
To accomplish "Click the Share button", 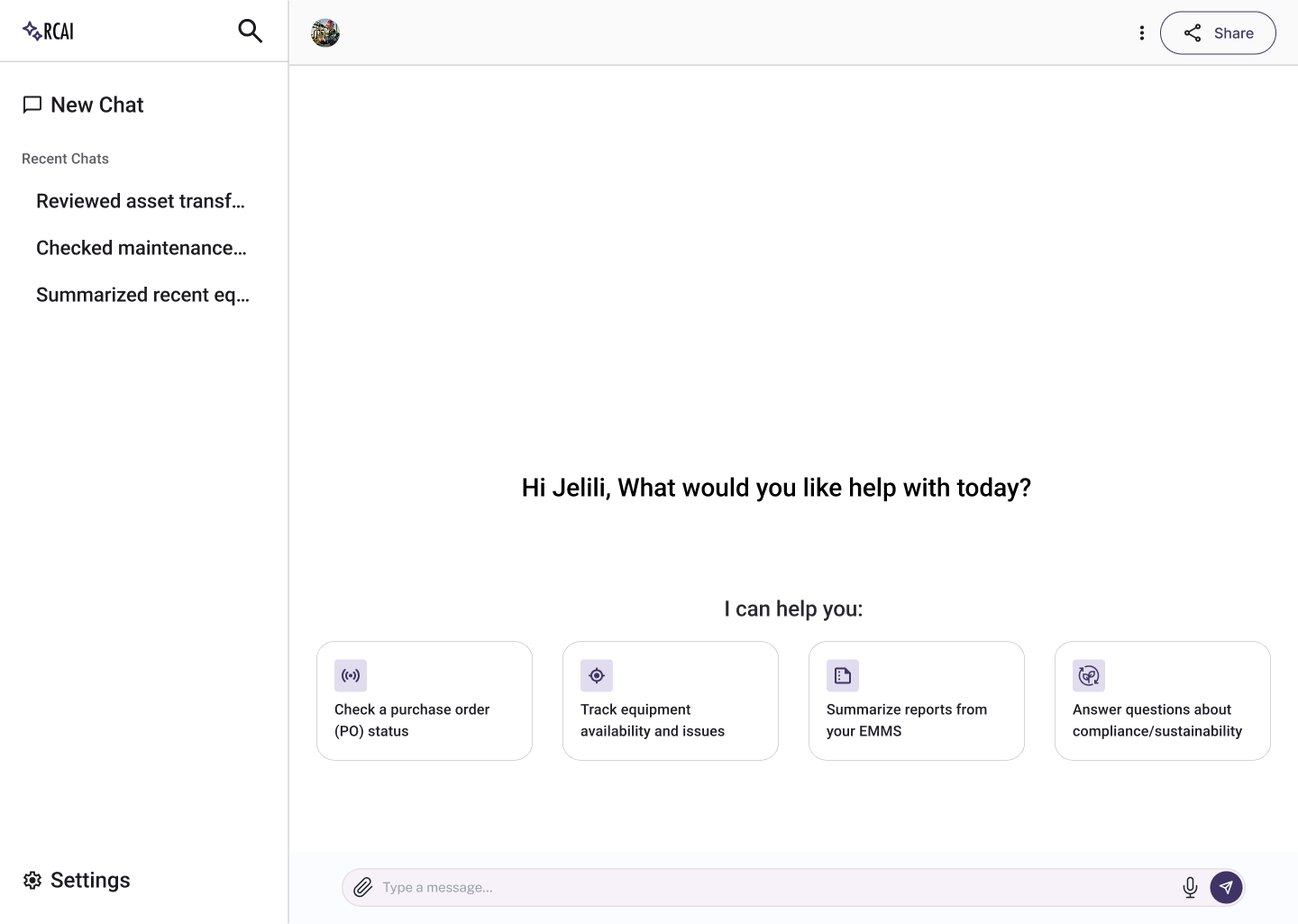I will 1217,33.
